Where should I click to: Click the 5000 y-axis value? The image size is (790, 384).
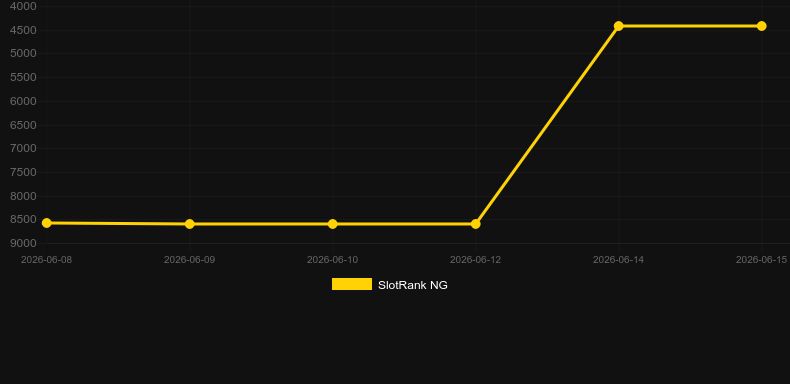23,53
